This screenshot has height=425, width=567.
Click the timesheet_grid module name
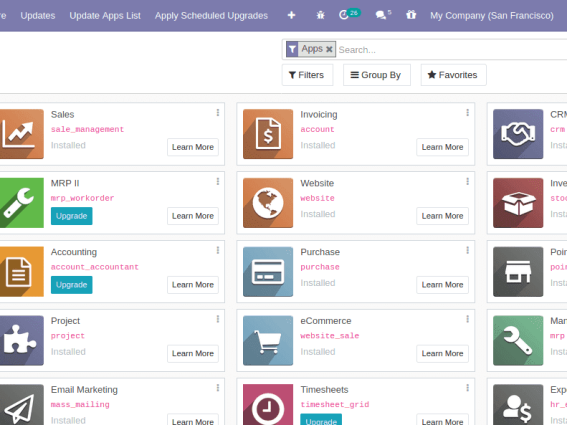[x=335, y=404]
